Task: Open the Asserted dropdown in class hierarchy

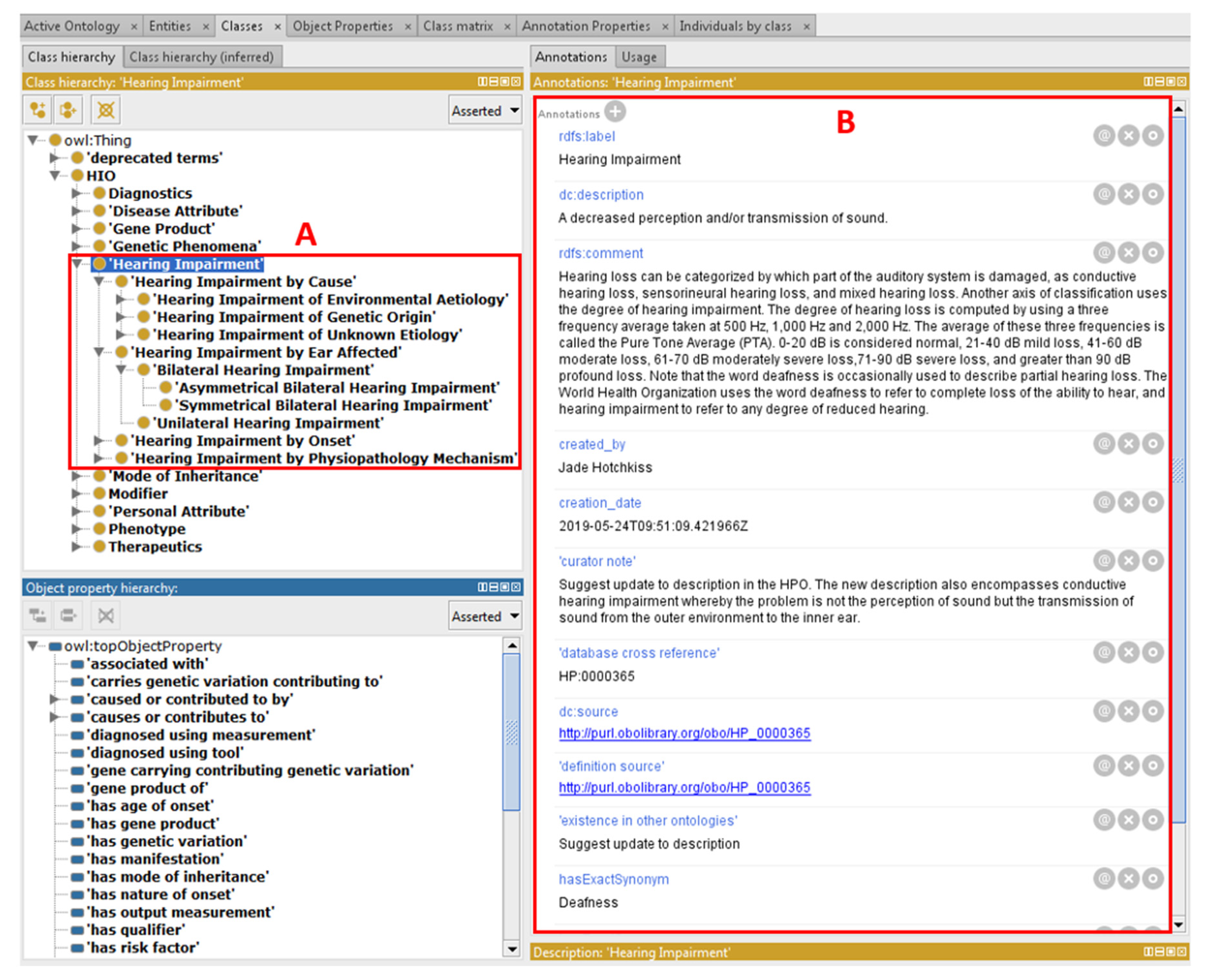Action: click(x=485, y=111)
